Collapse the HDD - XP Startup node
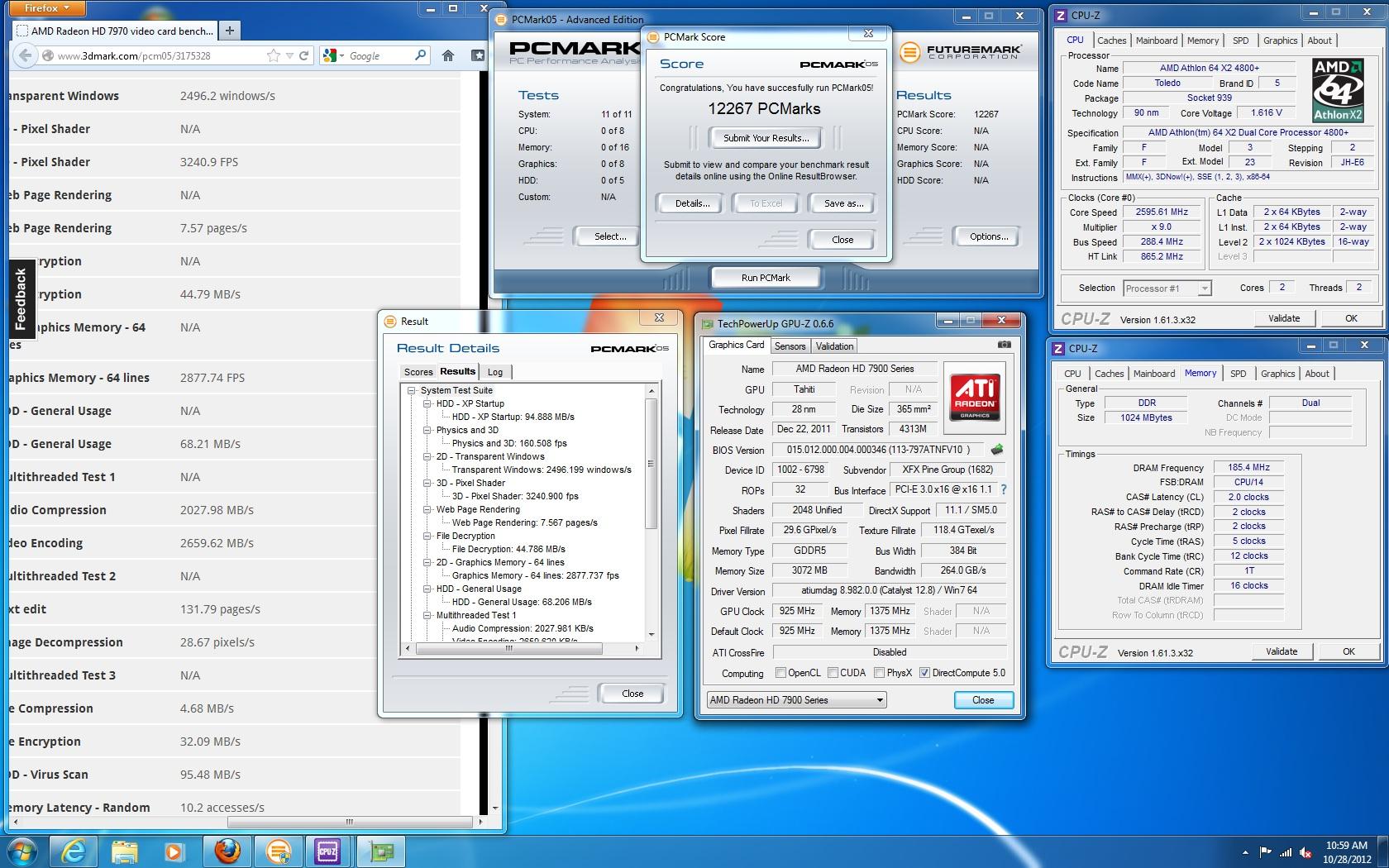The height and width of the screenshot is (868, 1389). [427, 403]
